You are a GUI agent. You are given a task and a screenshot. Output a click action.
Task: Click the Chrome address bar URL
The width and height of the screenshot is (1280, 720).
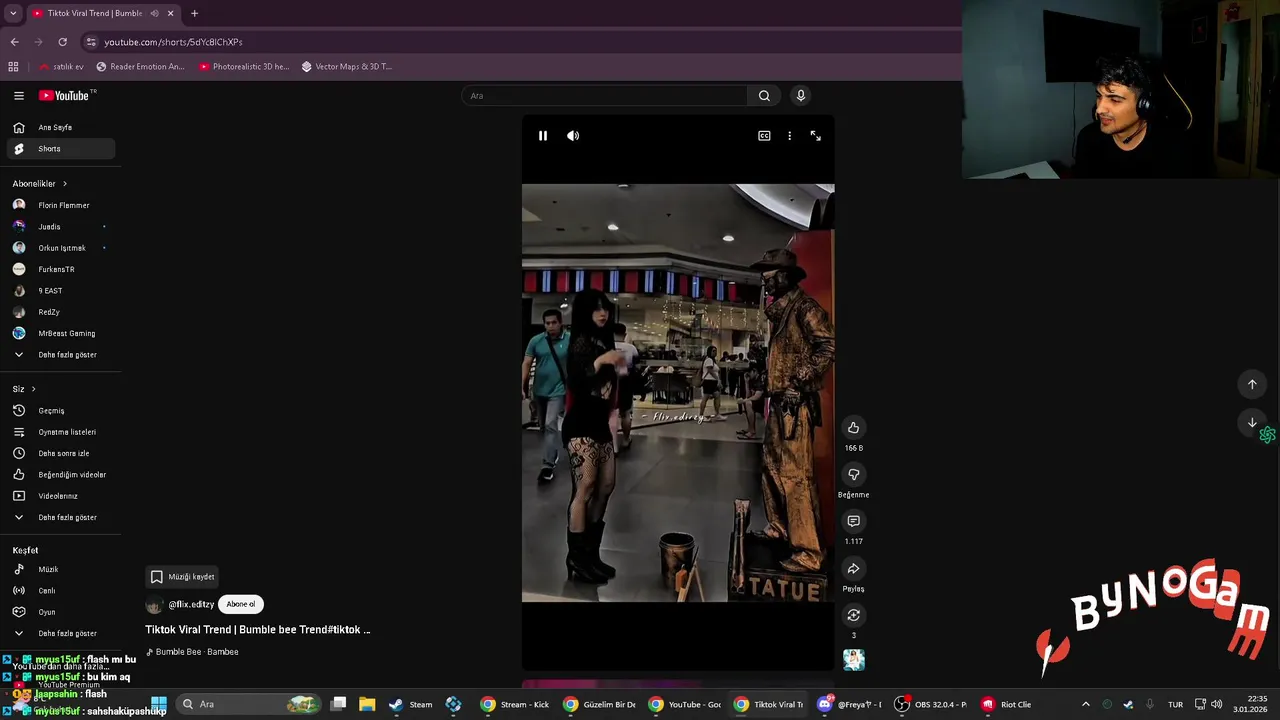coord(174,42)
